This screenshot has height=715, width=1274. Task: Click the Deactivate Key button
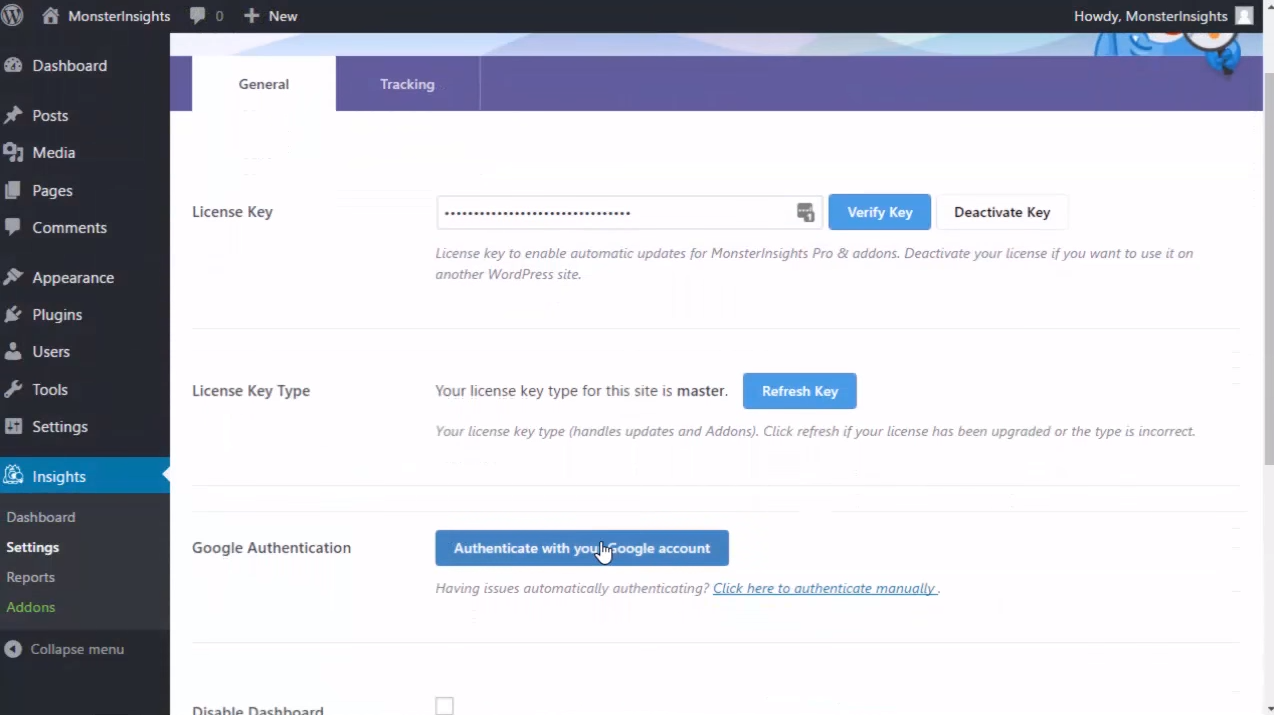point(1002,212)
